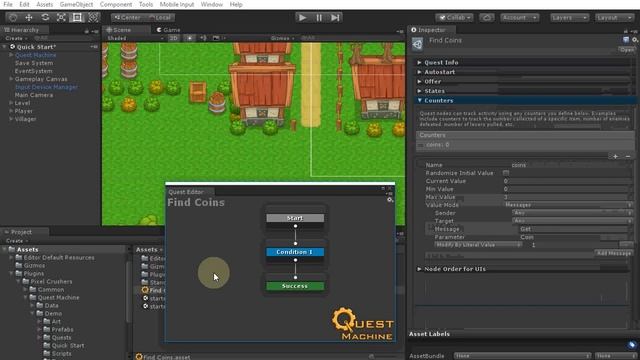The height and width of the screenshot is (360, 640).
Task: Select the Scale tool
Action: [61, 18]
